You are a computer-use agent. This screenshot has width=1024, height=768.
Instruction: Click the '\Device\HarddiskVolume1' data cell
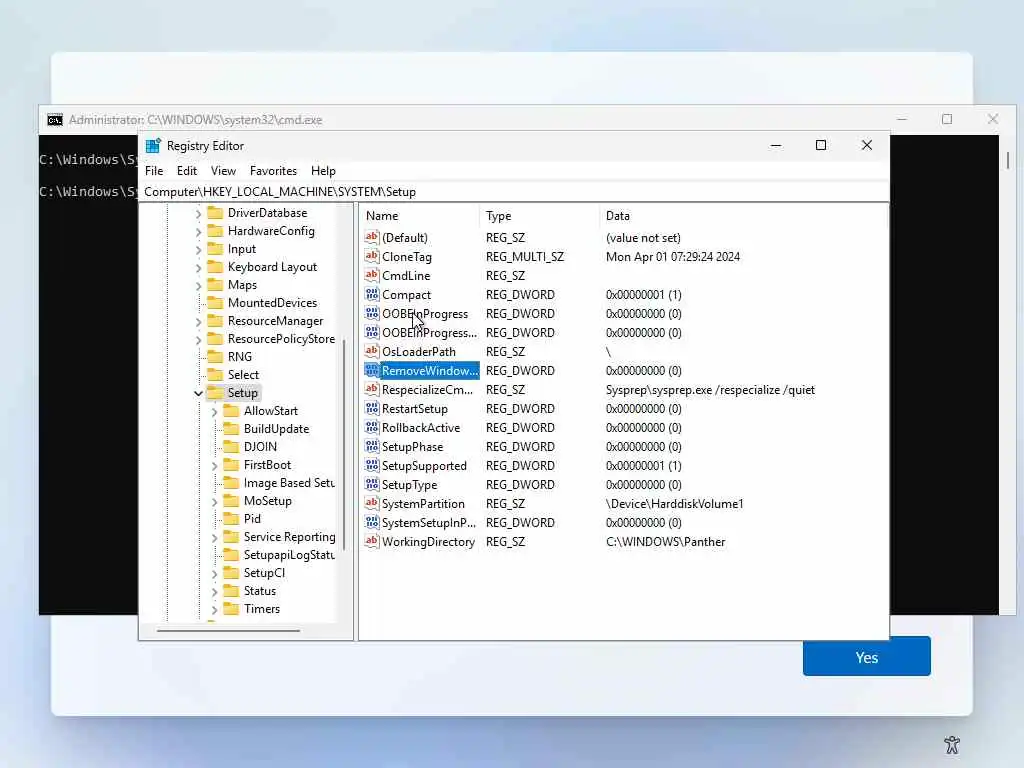[674, 504]
